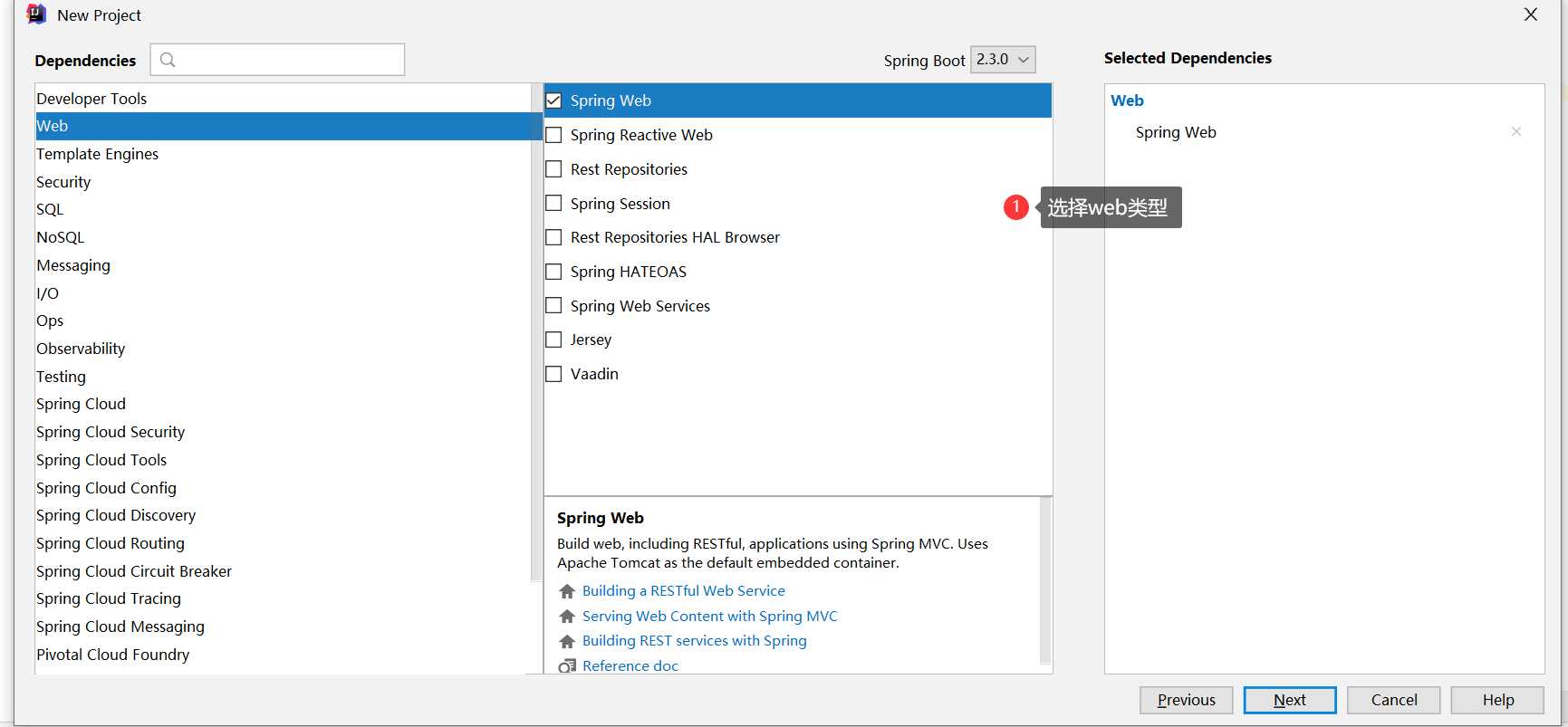
Task: Tick the Spring Session checkbox
Action: [553, 204]
